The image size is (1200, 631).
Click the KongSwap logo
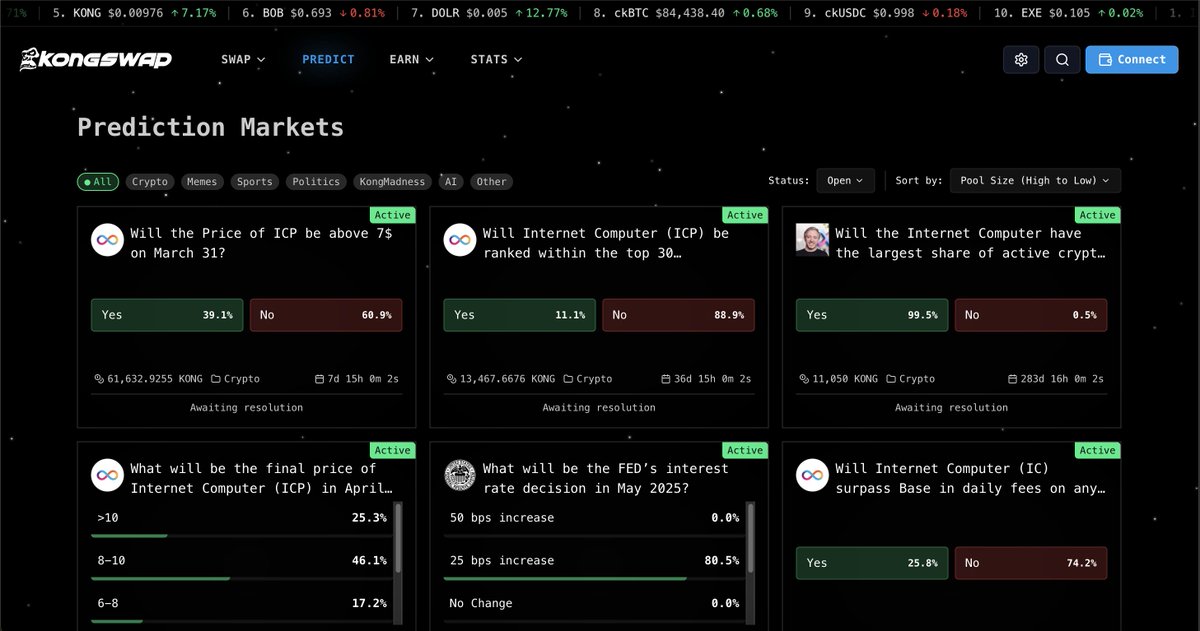coord(95,59)
